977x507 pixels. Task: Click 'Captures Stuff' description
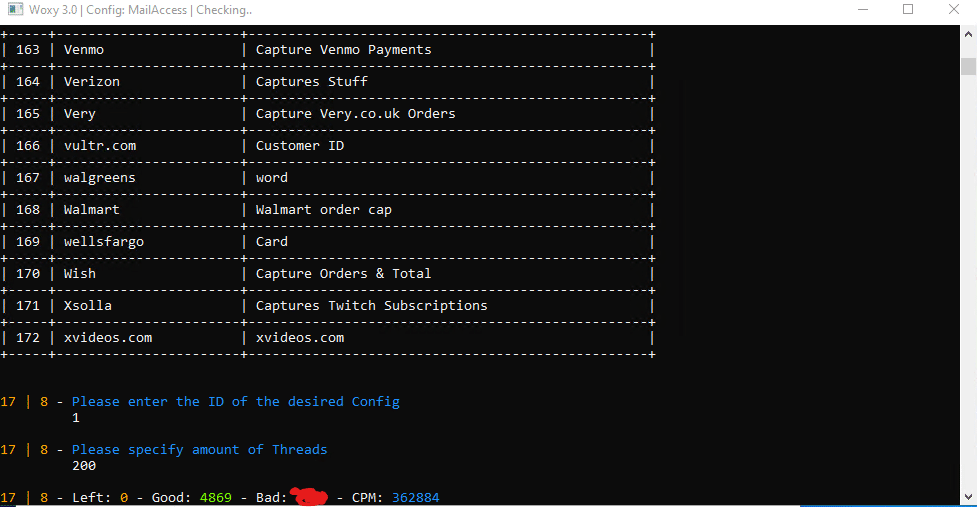312,82
